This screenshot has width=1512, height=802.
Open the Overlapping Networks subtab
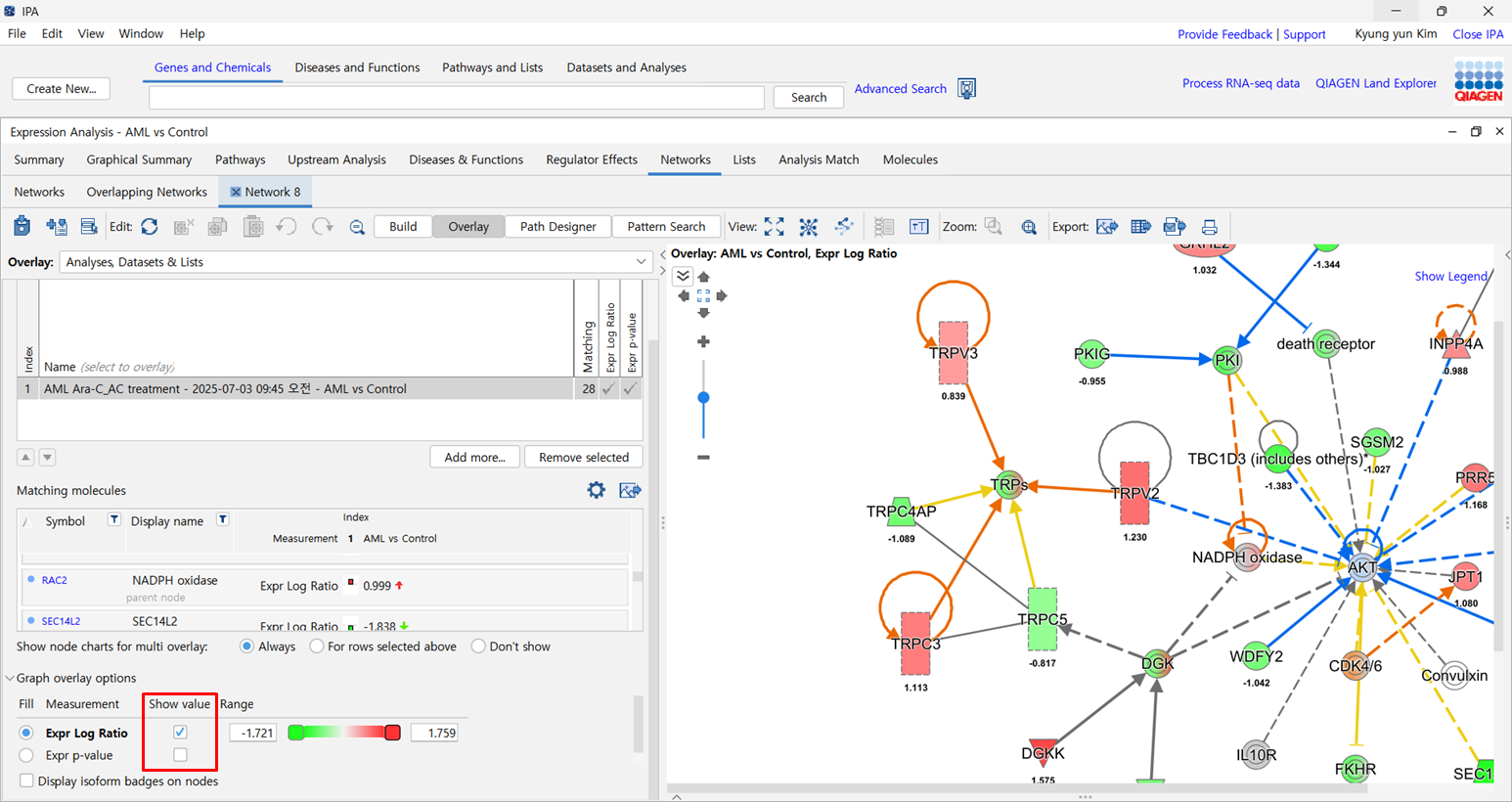(x=147, y=192)
